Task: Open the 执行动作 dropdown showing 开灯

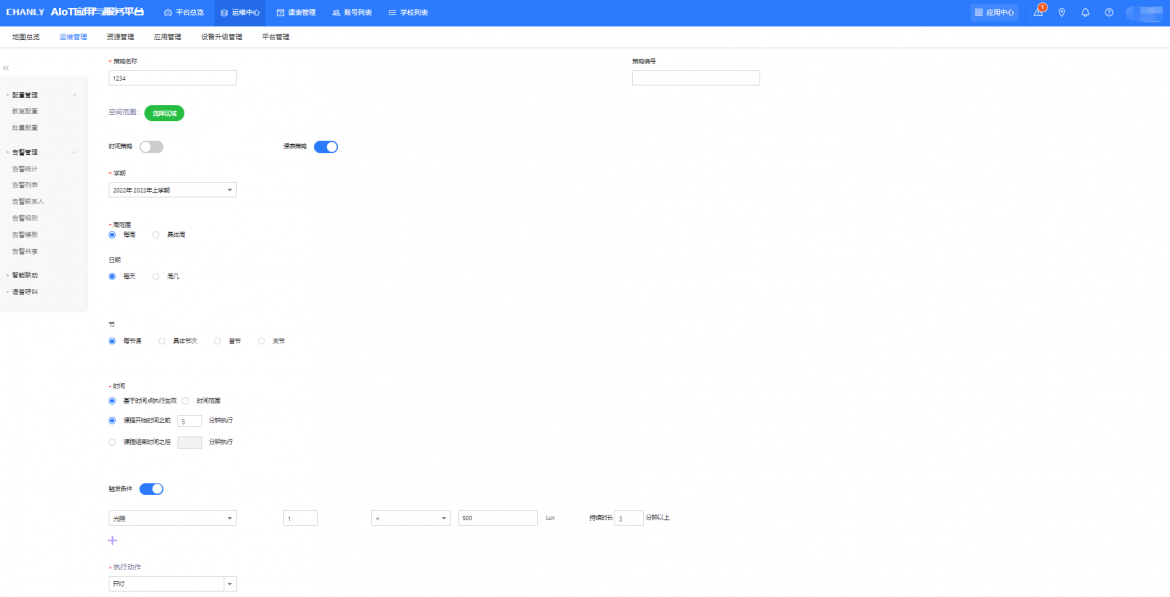Action: pyautogui.click(x=172, y=584)
